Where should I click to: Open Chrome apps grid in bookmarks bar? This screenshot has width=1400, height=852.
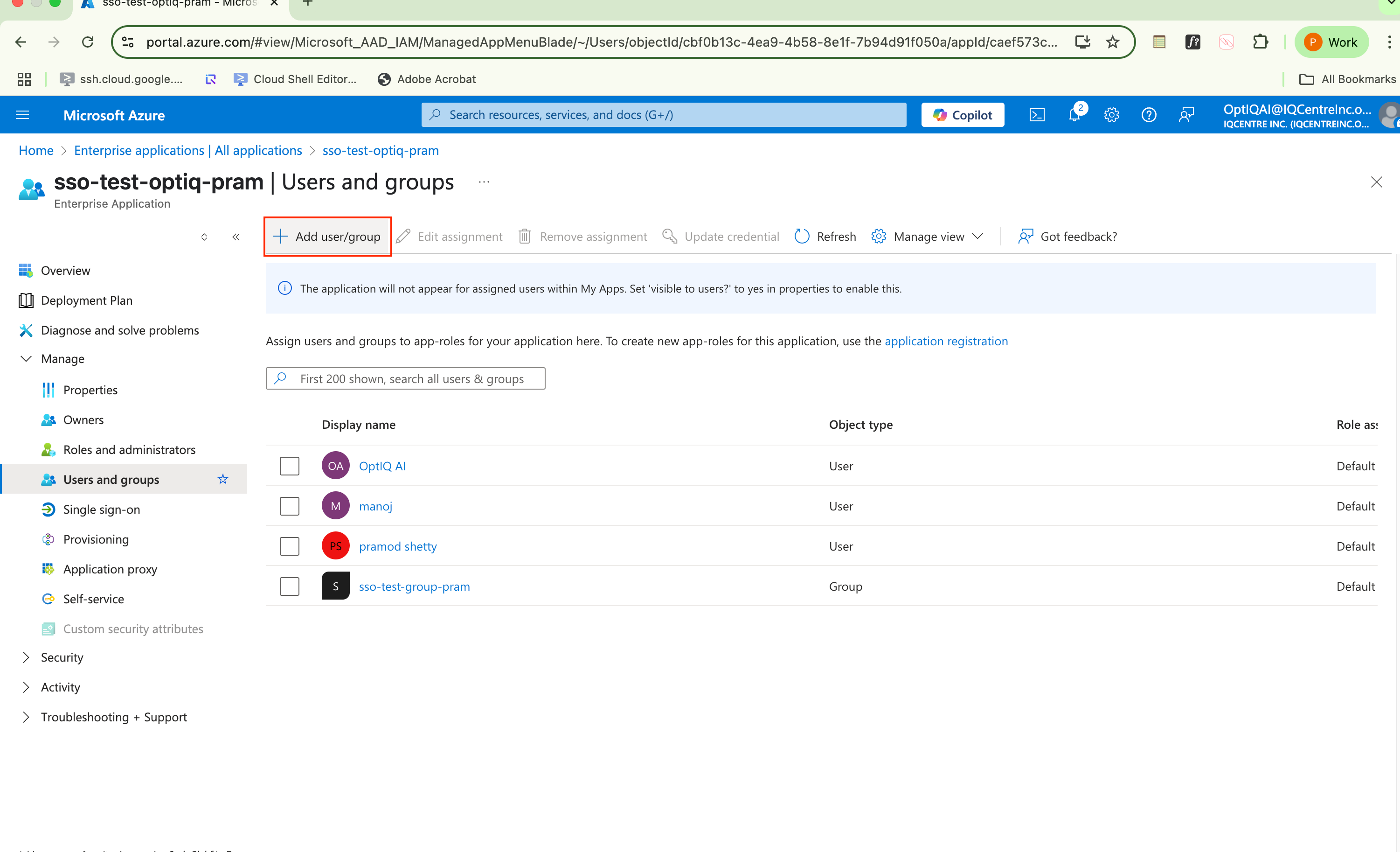coord(24,79)
